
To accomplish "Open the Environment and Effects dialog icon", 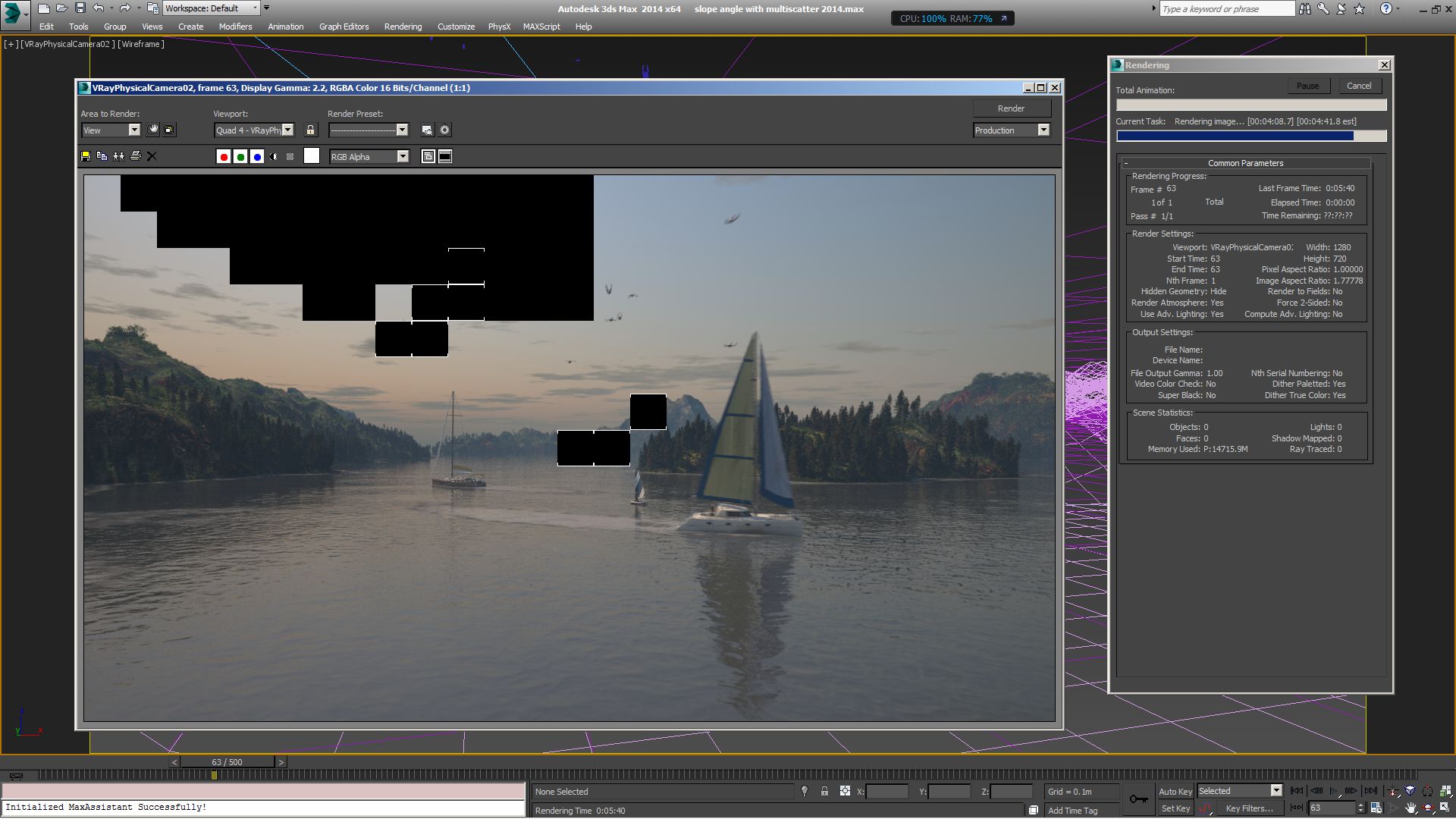I will pos(444,130).
